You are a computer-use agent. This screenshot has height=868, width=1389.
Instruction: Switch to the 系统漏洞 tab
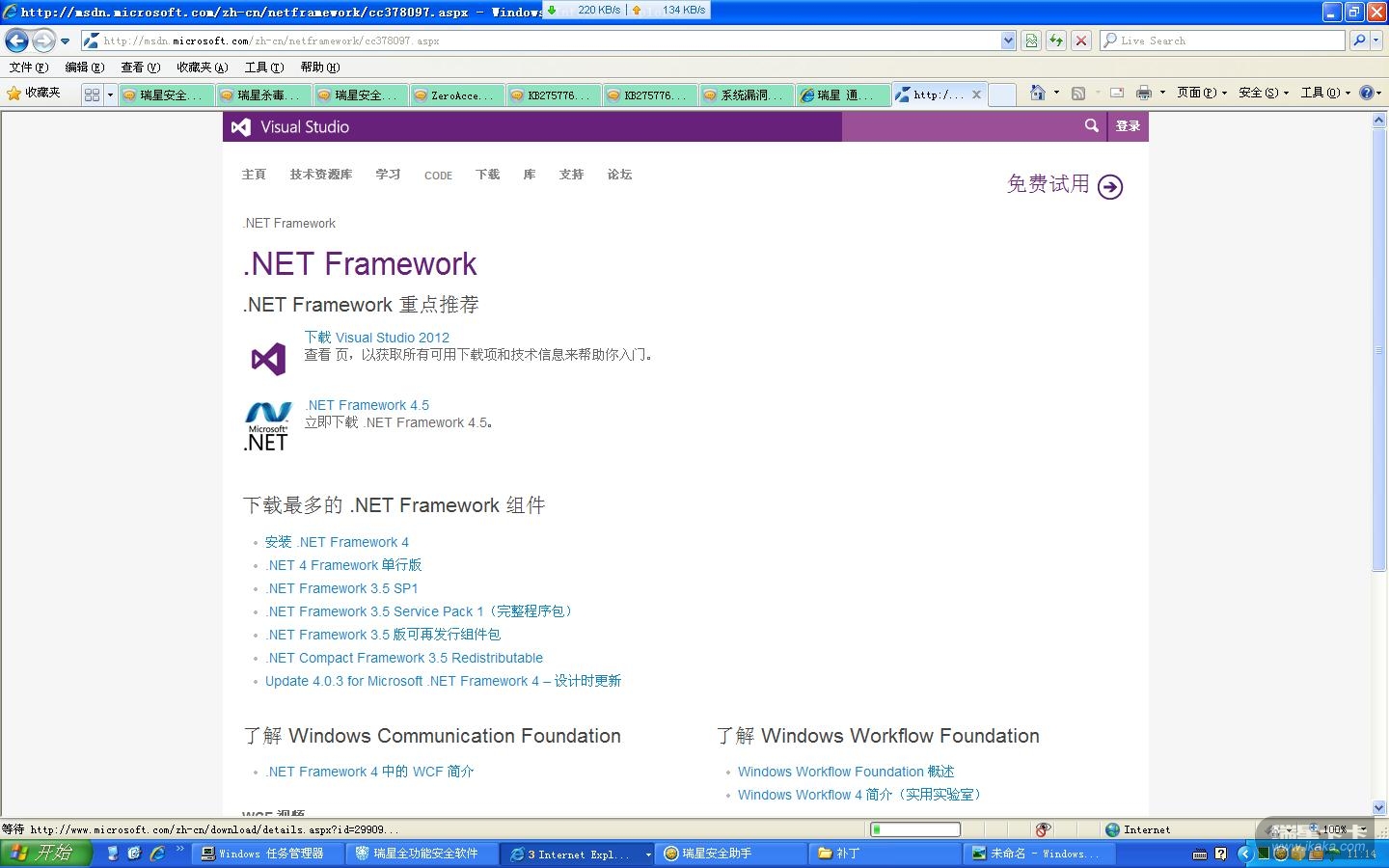(747, 95)
